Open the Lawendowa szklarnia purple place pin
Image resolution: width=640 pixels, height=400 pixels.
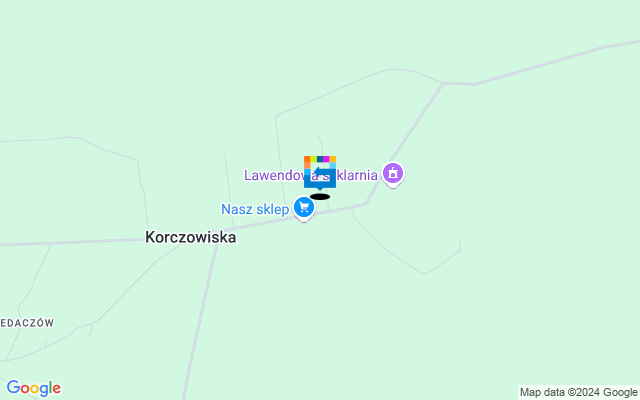coord(393,175)
